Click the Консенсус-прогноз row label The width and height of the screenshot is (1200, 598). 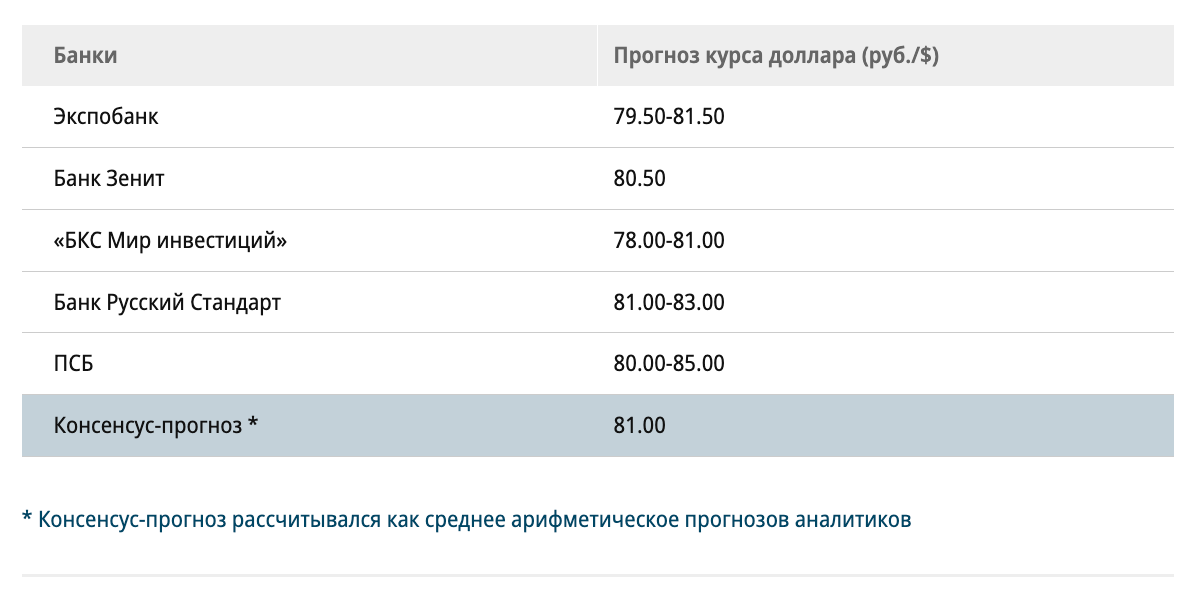(x=148, y=426)
